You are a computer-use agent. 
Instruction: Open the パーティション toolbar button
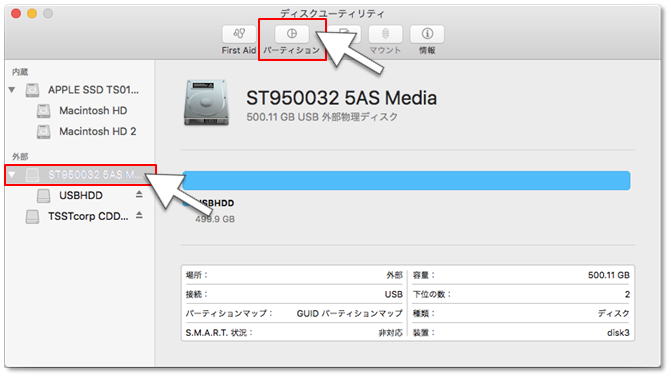pyautogui.click(x=291, y=34)
